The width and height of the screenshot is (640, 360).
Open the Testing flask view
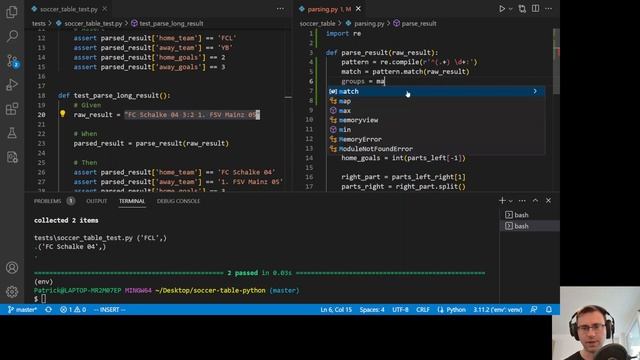(x=12, y=133)
